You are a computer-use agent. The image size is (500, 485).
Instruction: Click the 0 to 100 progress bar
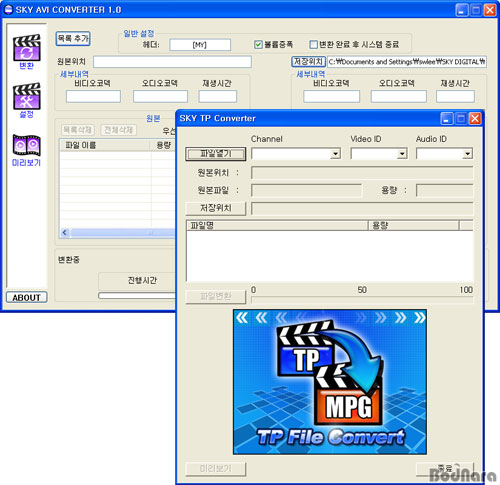[x=362, y=300]
